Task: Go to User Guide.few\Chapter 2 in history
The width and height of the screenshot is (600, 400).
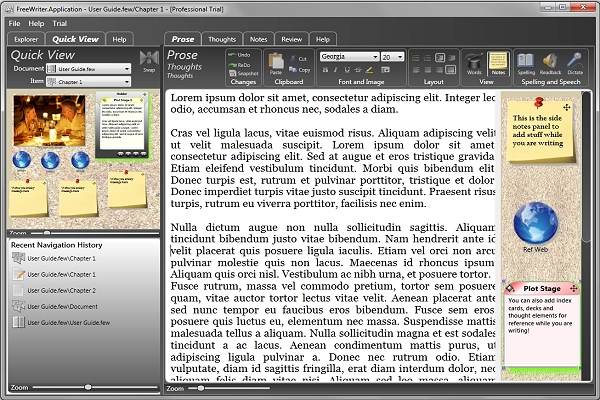Action: (x=54, y=291)
